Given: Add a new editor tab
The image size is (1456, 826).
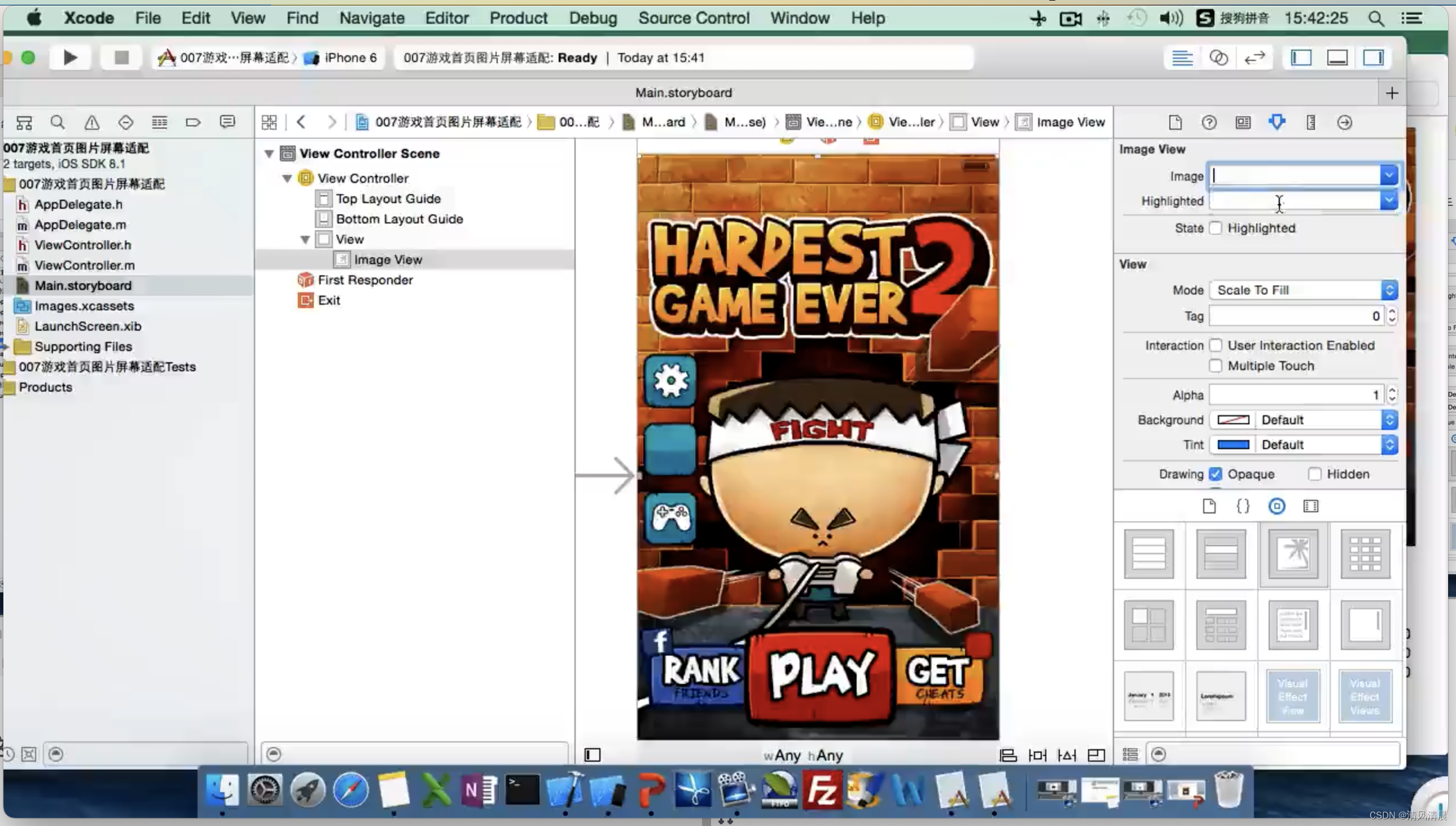Looking at the screenshot, I should coord(1391,93).
